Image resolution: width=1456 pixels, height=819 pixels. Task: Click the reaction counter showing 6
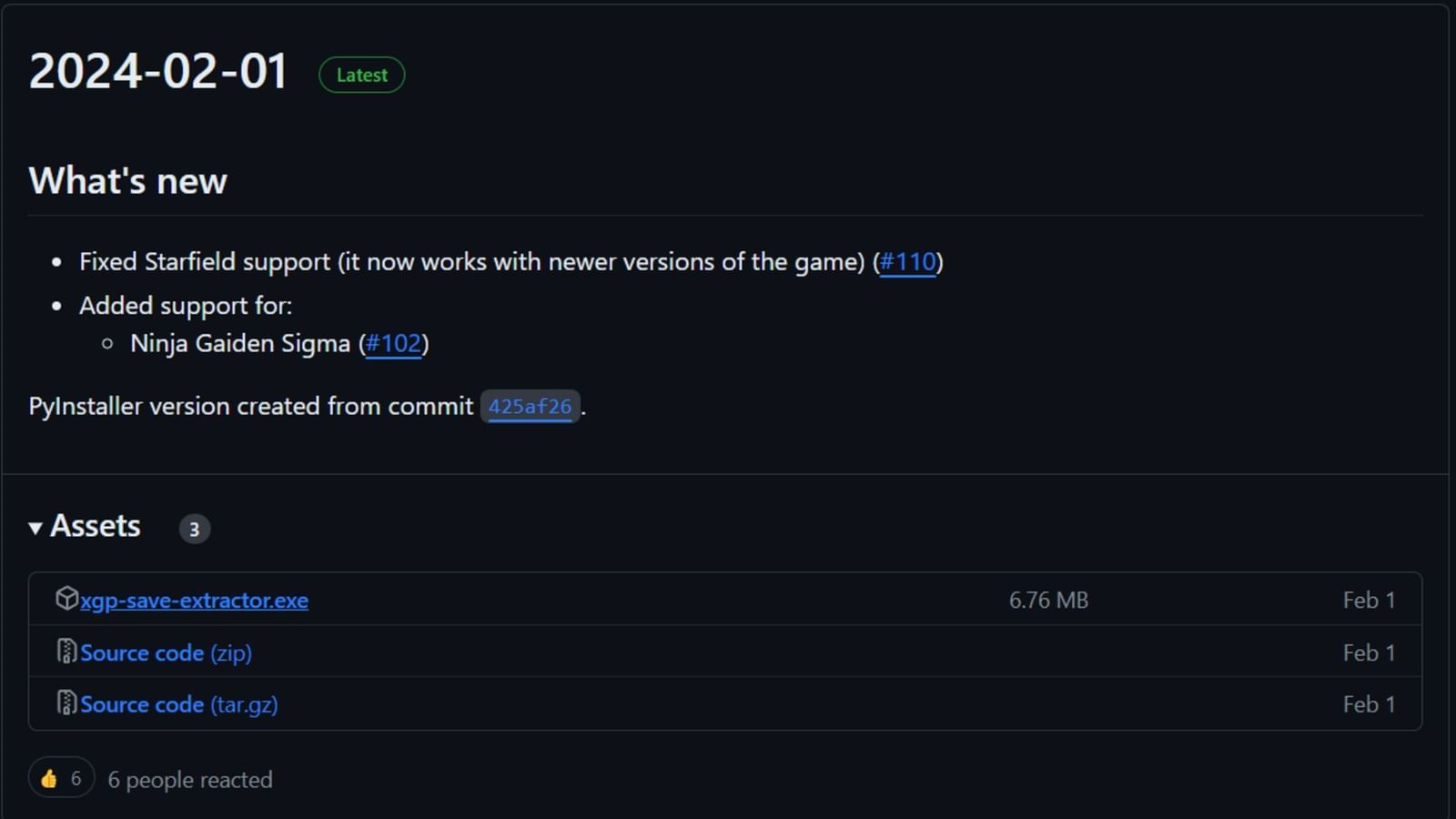pos(75,777)
